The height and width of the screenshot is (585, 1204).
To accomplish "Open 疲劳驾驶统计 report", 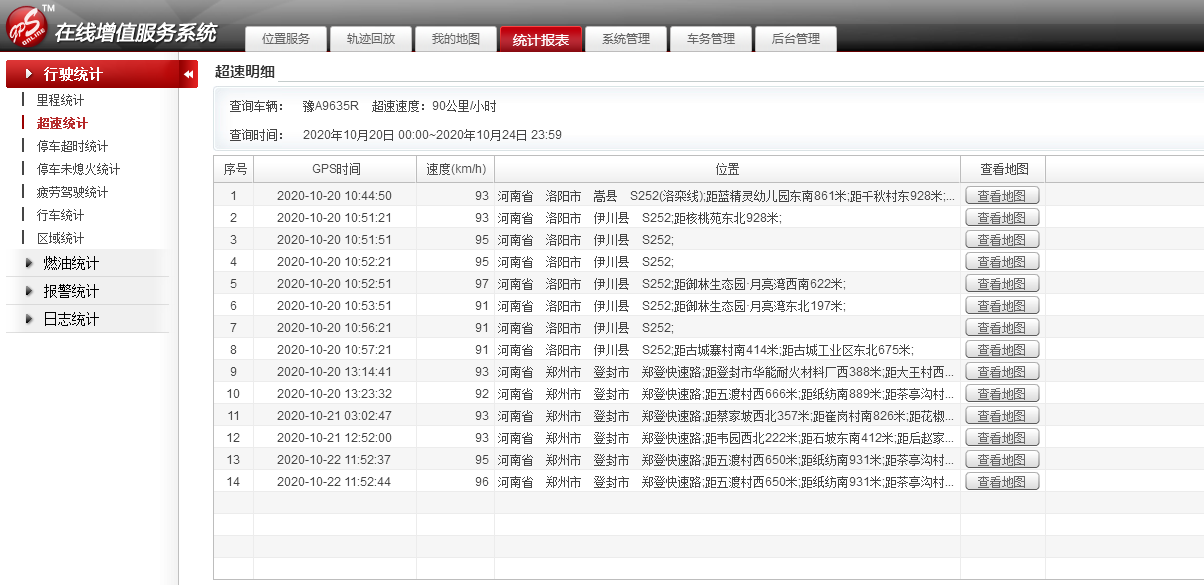I will (72, 193).
